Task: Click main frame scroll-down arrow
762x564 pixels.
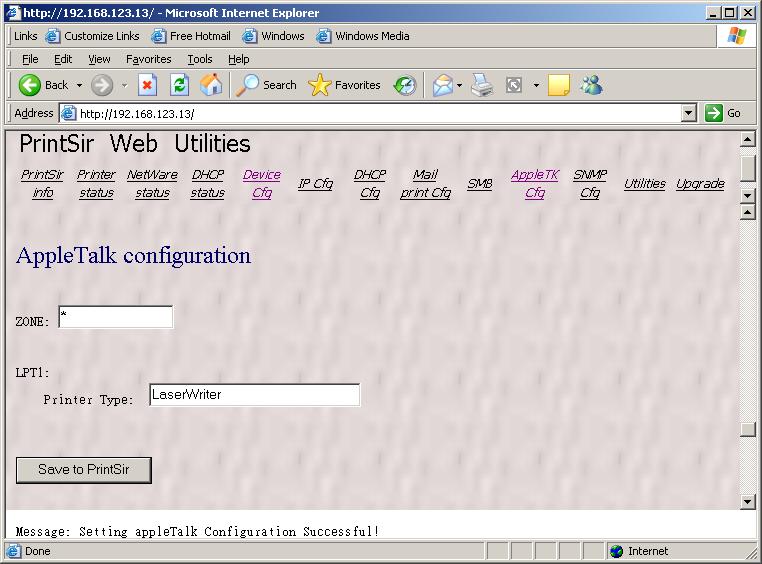Action: click(747, 501)
